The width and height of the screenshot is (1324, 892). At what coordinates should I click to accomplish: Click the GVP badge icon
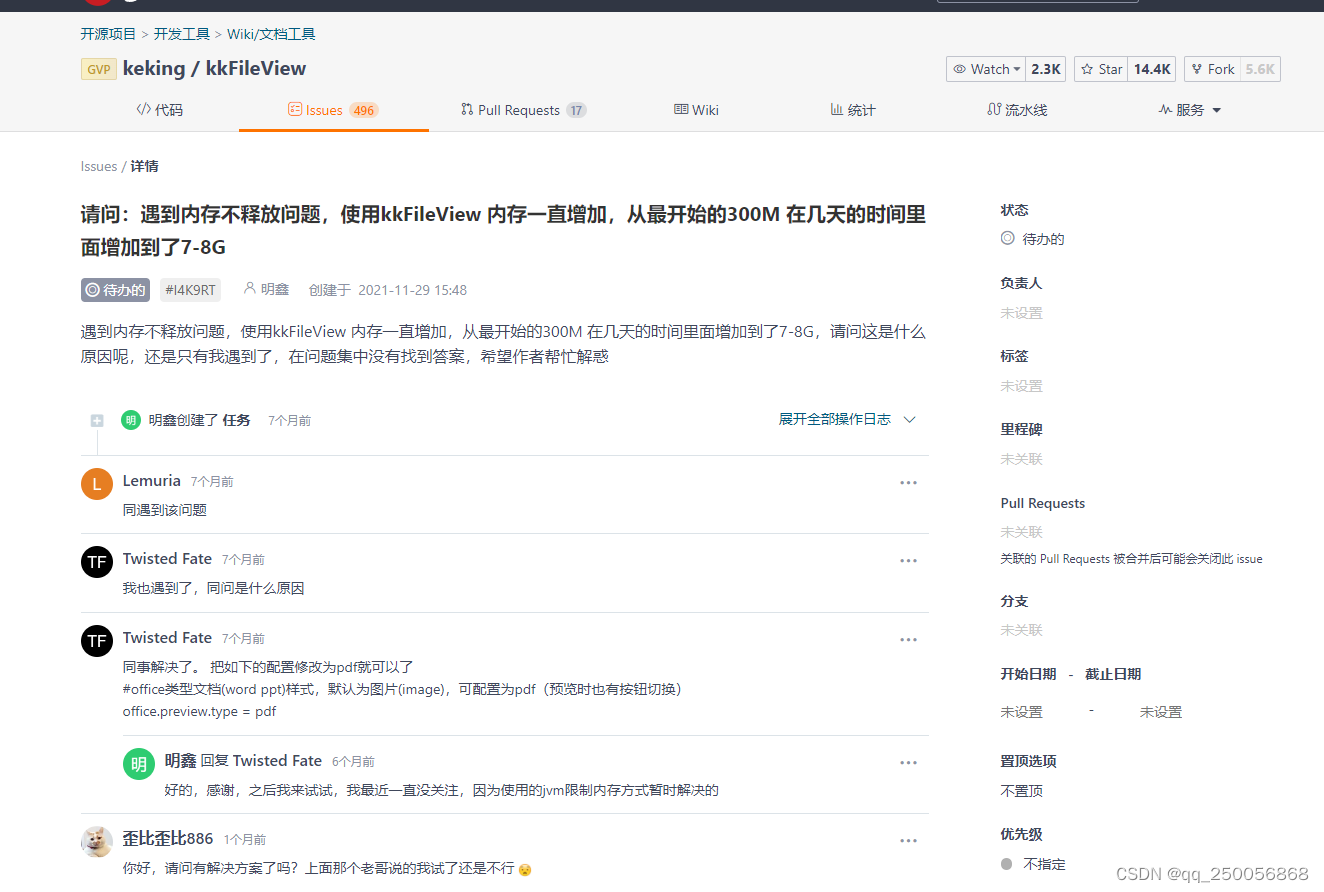[99, 69]
